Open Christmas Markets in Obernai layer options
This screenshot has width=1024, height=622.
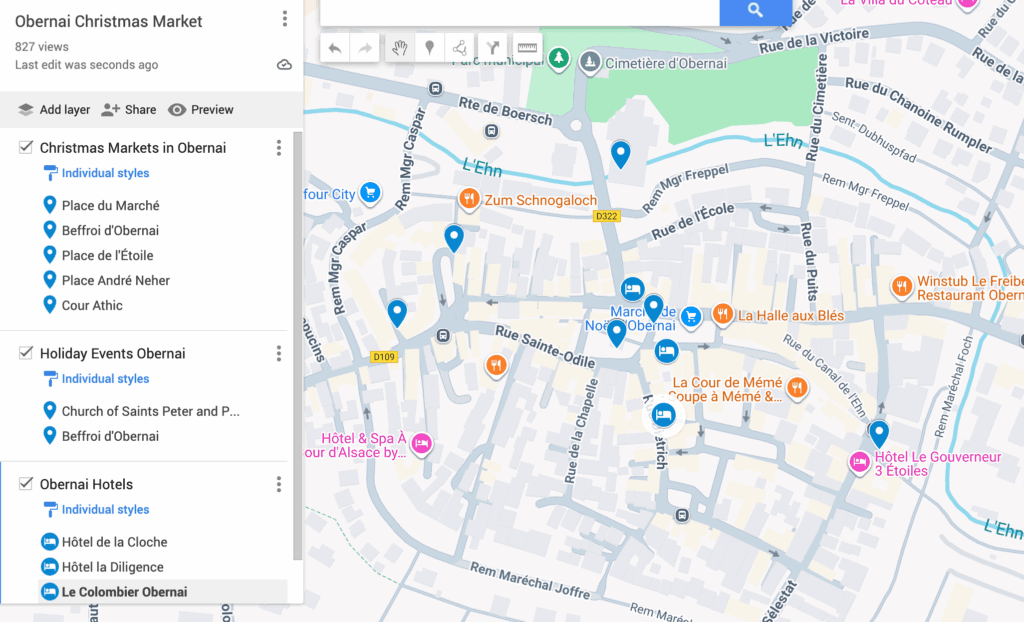pos(279,148)
